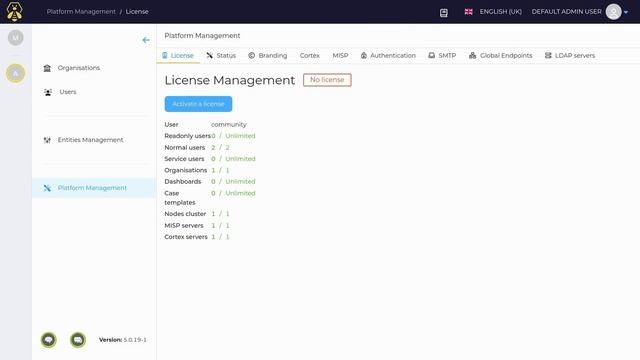Click Activate a license button

198,104
